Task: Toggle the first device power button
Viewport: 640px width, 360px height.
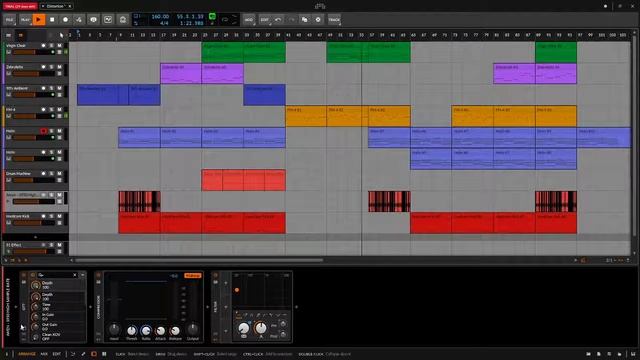Action: click(24, 275)
